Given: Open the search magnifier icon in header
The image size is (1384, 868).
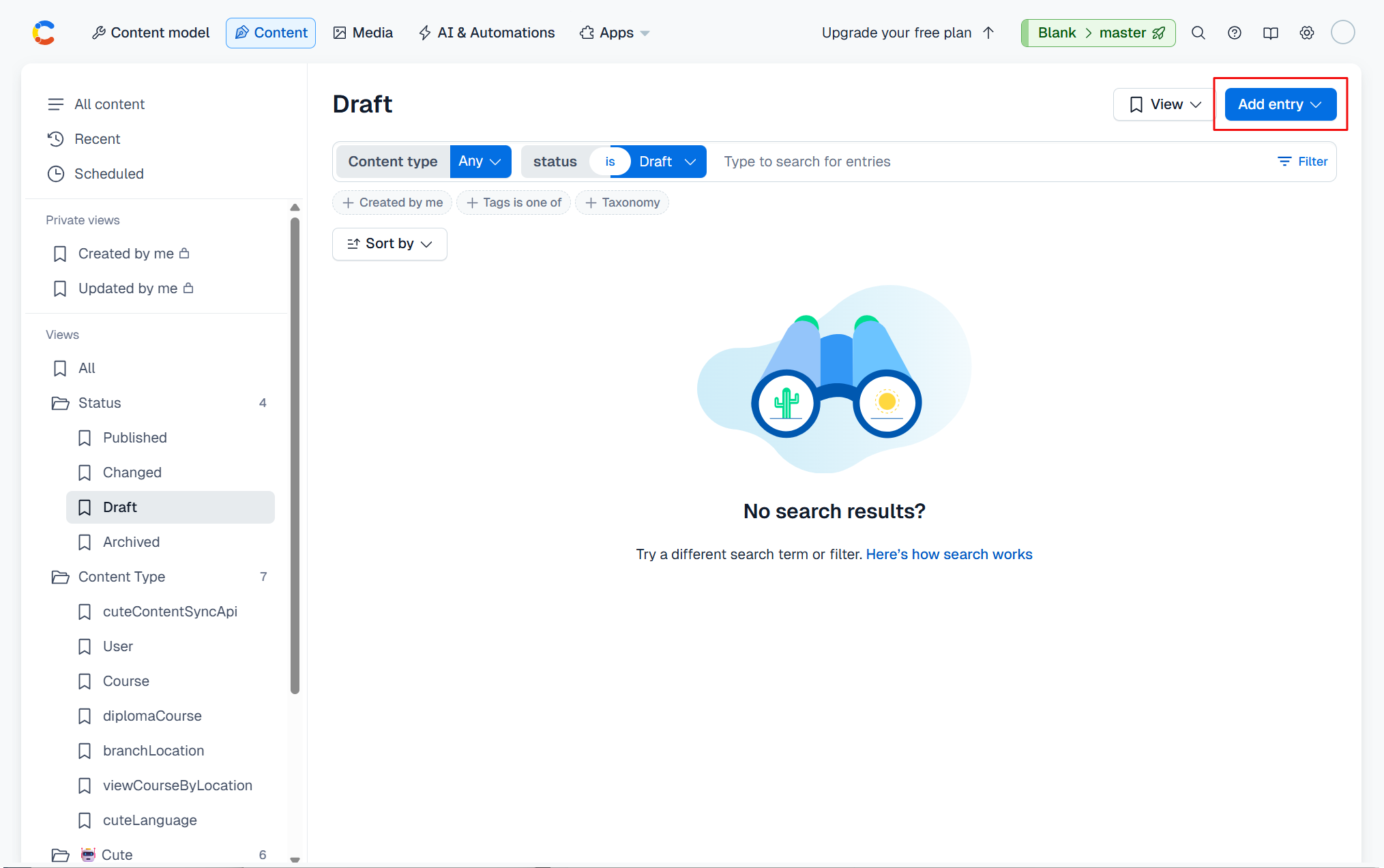Looking at the screenshot, I should click(x=1198, y=33).
